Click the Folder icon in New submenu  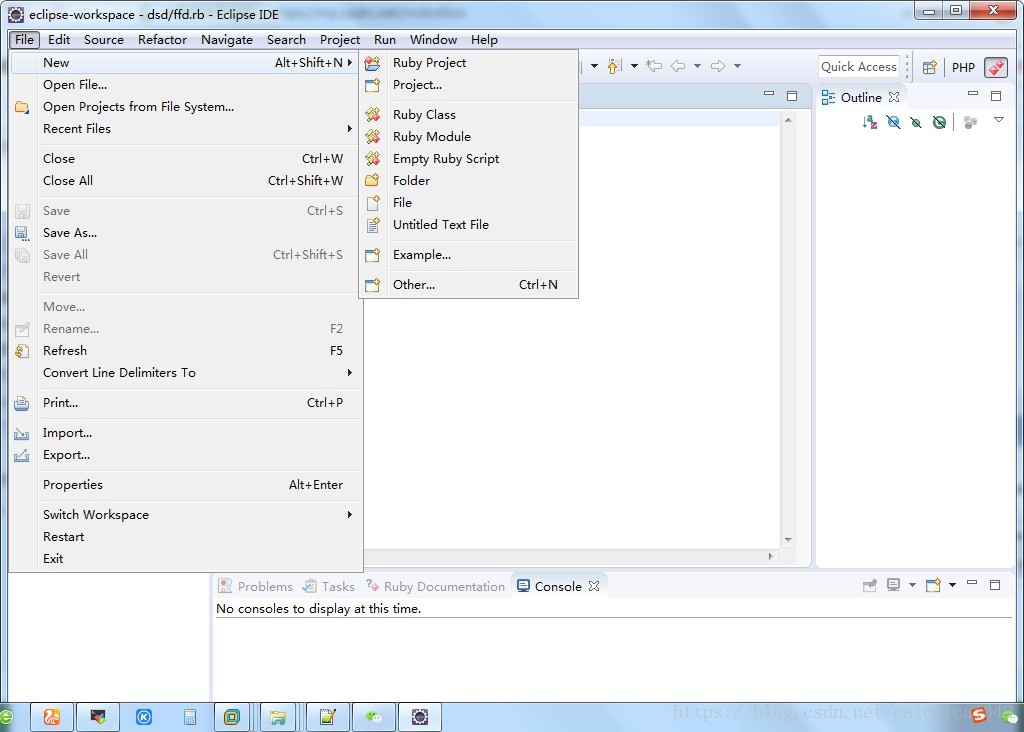[372, 180]
